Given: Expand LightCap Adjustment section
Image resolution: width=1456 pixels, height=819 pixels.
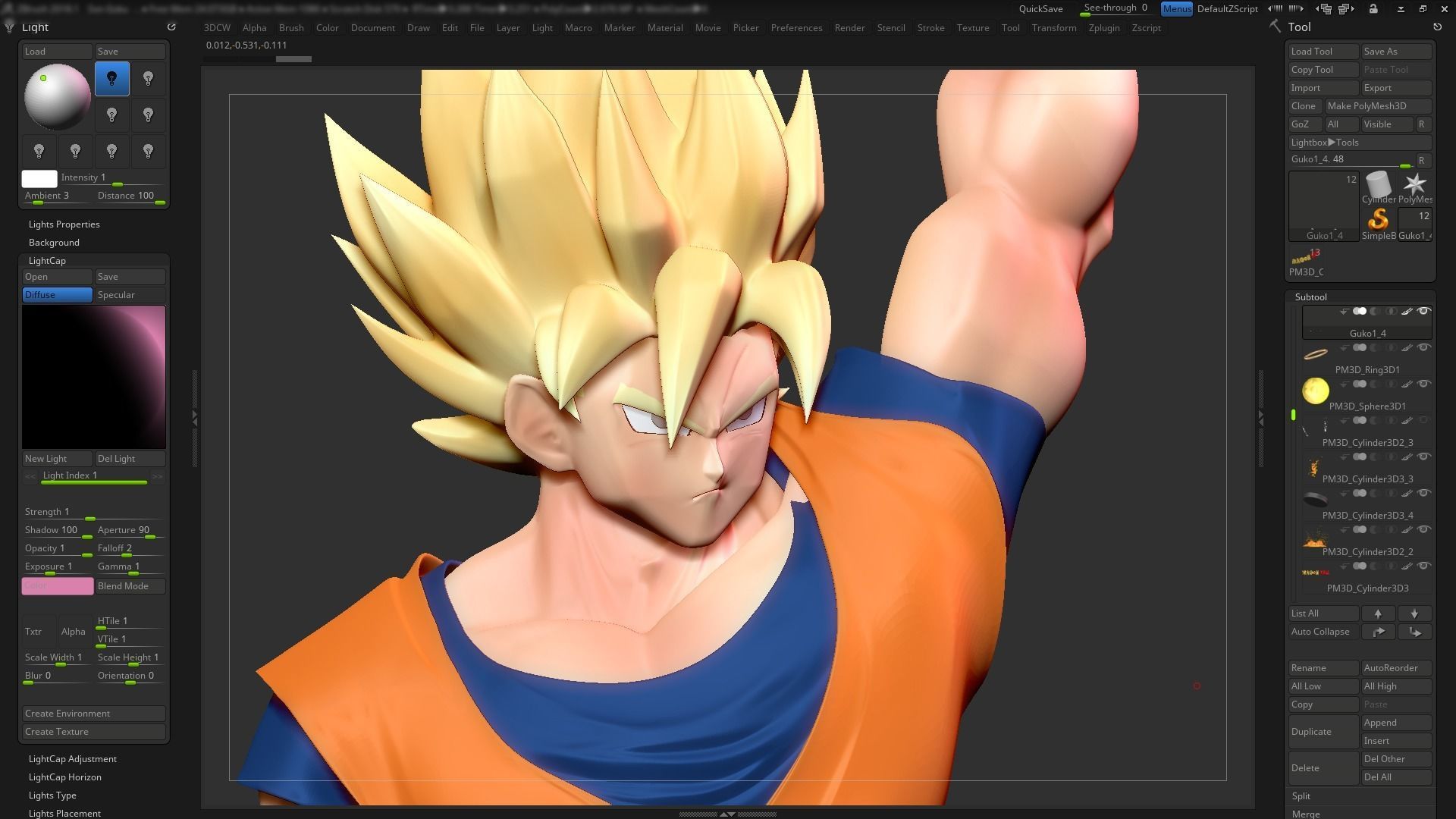Looking at the screenshot, I should pyautogui.click(x=73, y=759).
